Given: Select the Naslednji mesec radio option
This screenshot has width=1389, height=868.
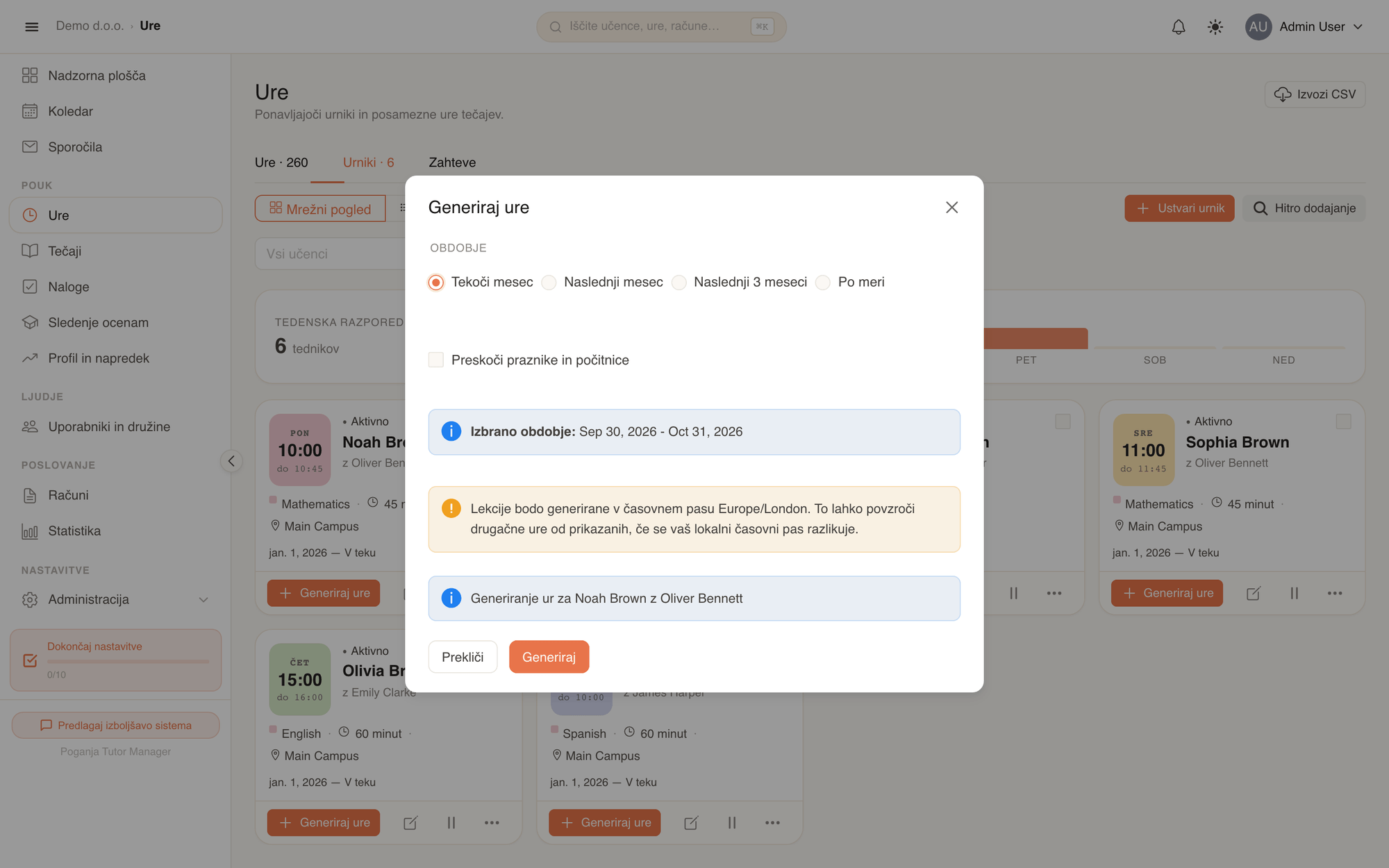Looking at the screenshot, I should pyautogui.click(x=549, y=283).
